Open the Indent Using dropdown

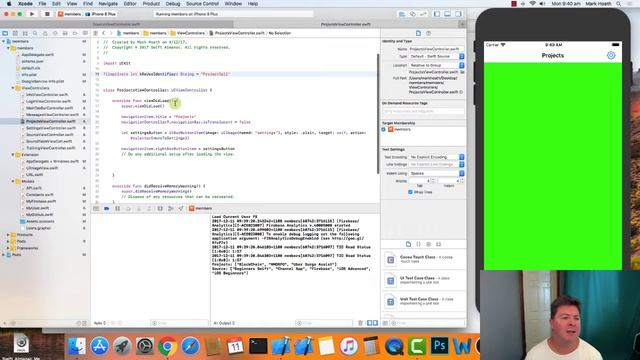(x=436, y=173)
